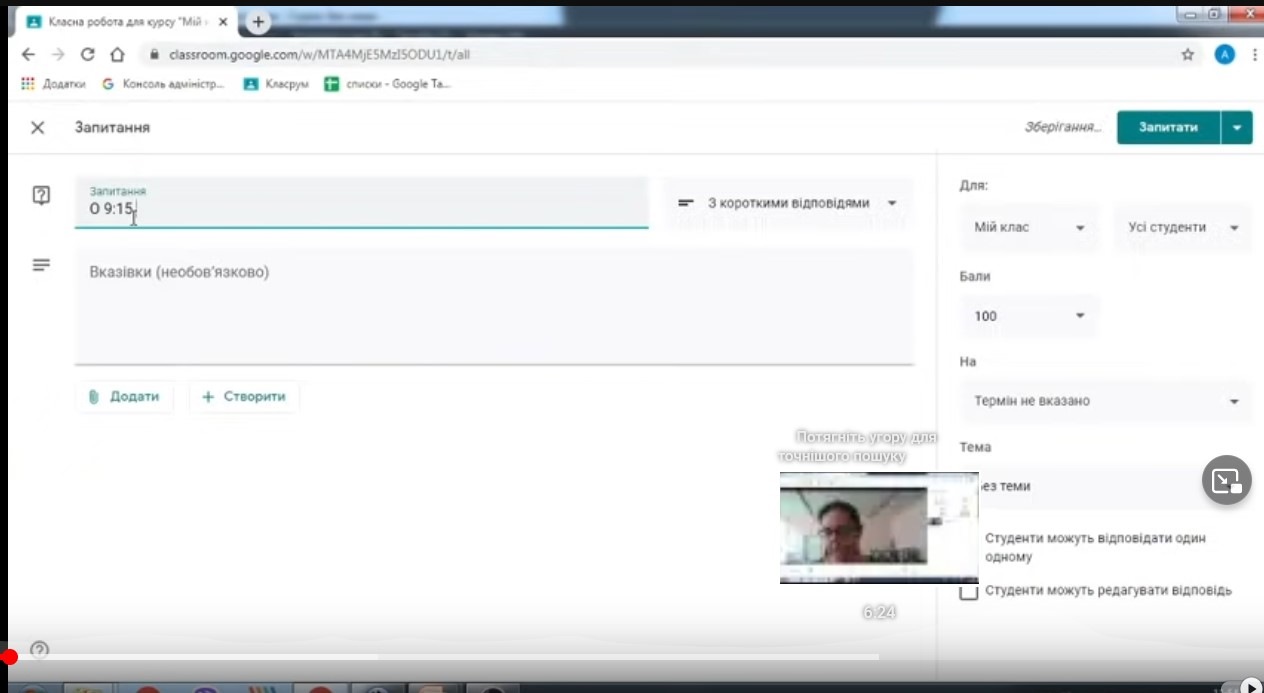This screenshot has width=1264, height=693.
Task: Open the Консоль адміністр... bookmark
Action: [165, 84]
